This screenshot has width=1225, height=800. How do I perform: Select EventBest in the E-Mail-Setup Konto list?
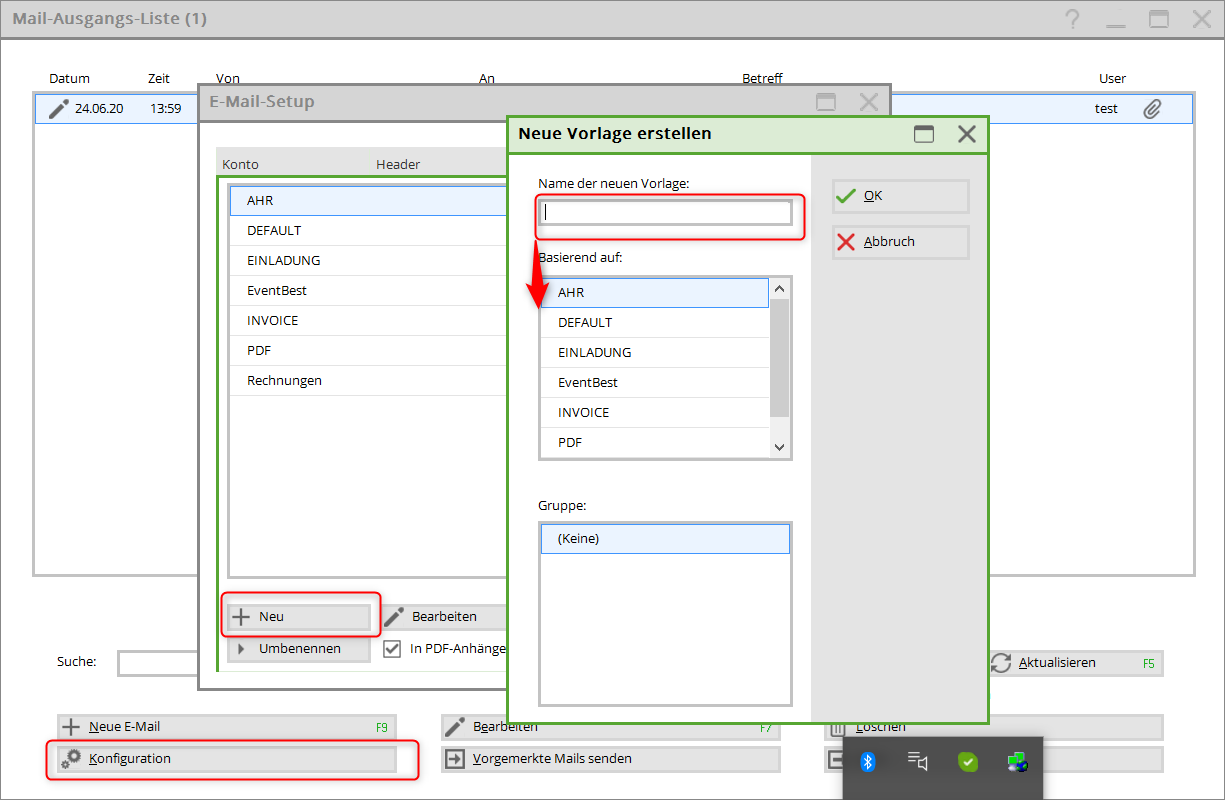point(368,291)
